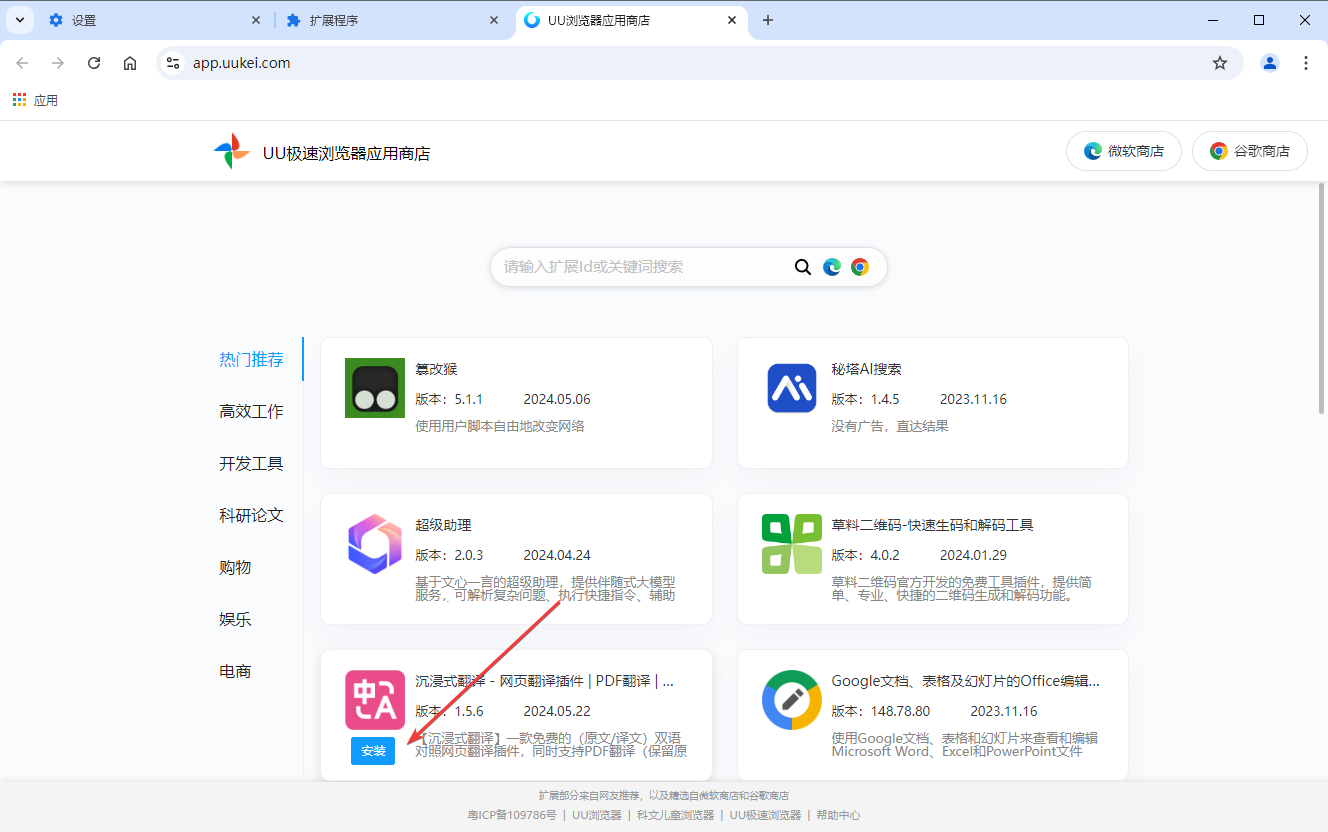The image size is (1328, 832).
Task: Click the 超级助理 extension icon
Action: point(374,544)
